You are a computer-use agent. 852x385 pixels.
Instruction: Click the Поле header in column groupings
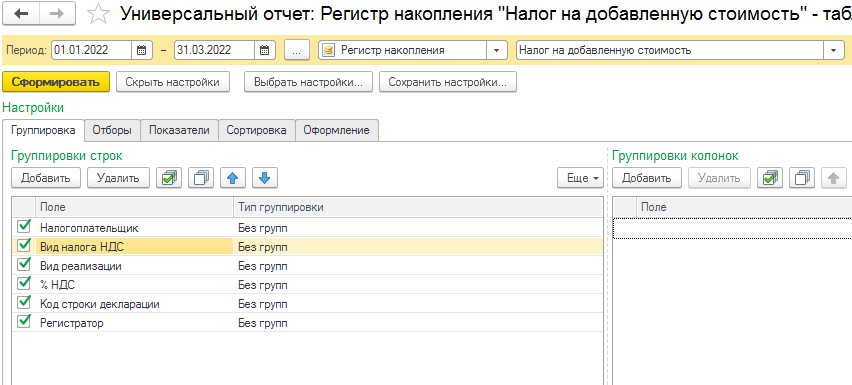(x=744, y=207)
